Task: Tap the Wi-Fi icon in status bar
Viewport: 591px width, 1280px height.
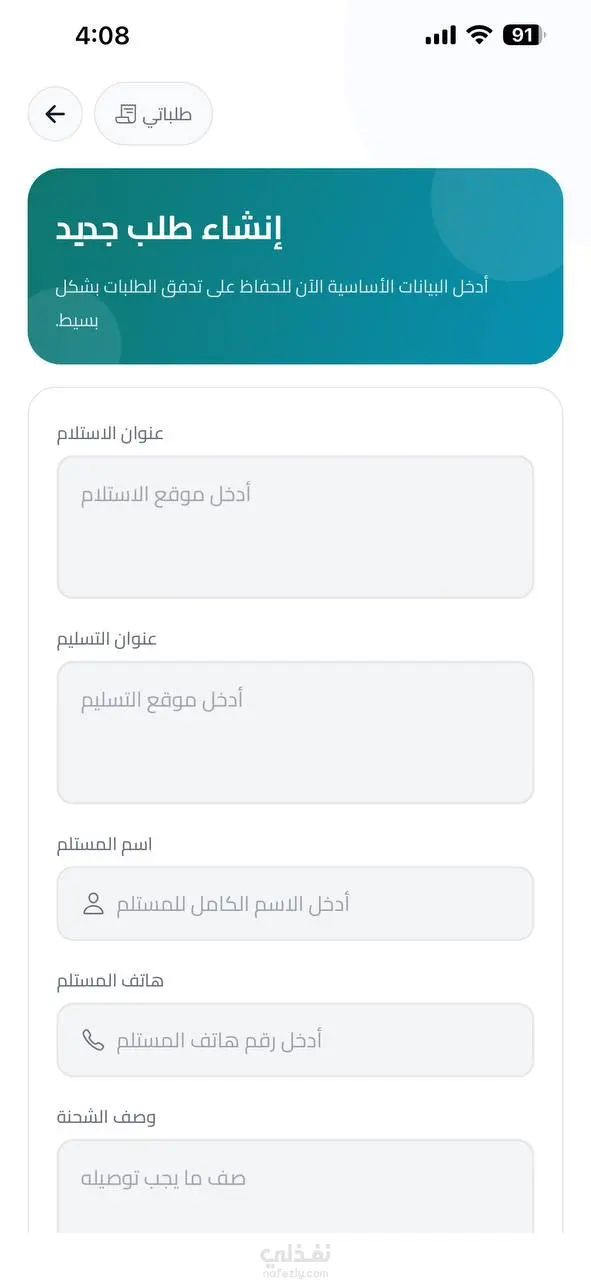Action: (480, 36)
